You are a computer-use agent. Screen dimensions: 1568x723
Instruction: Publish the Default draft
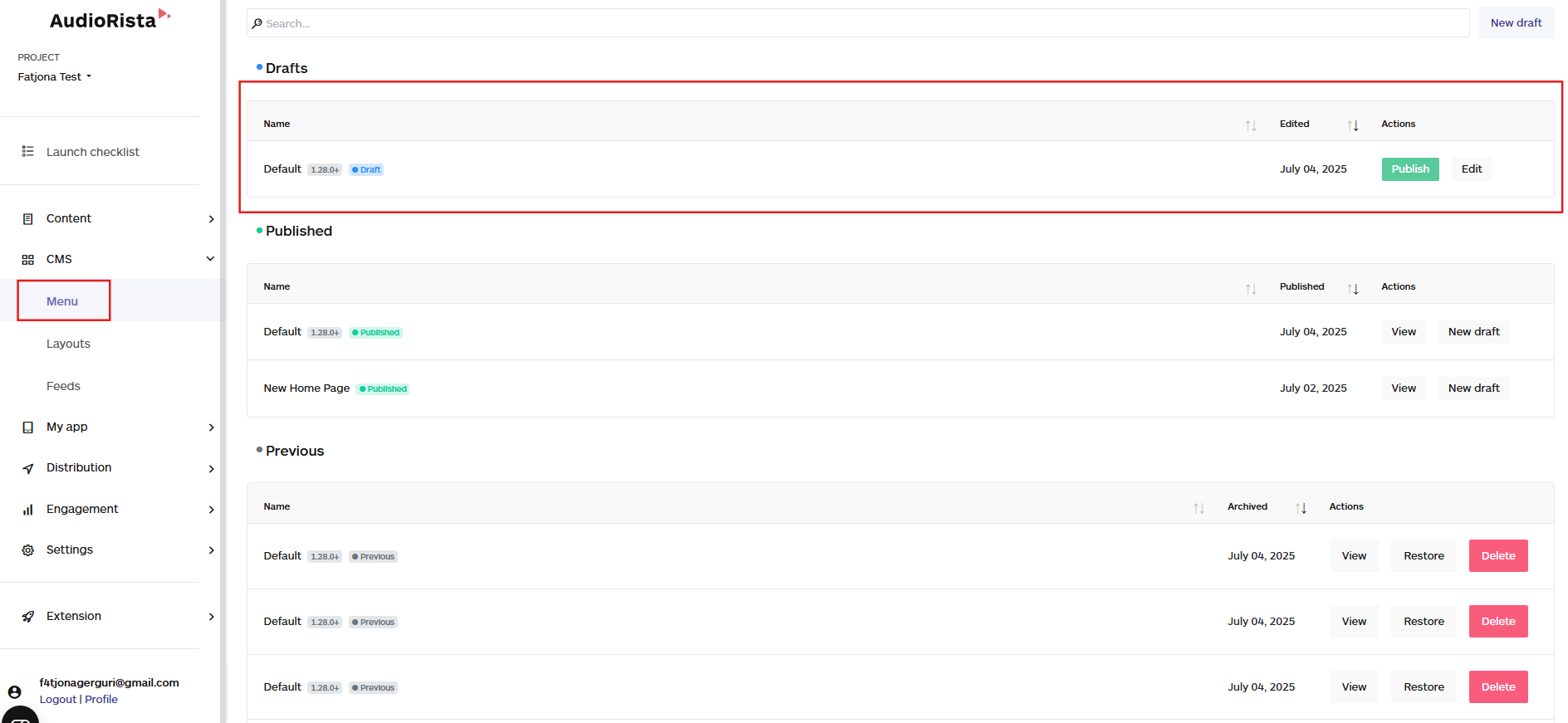coord(1410,169)
